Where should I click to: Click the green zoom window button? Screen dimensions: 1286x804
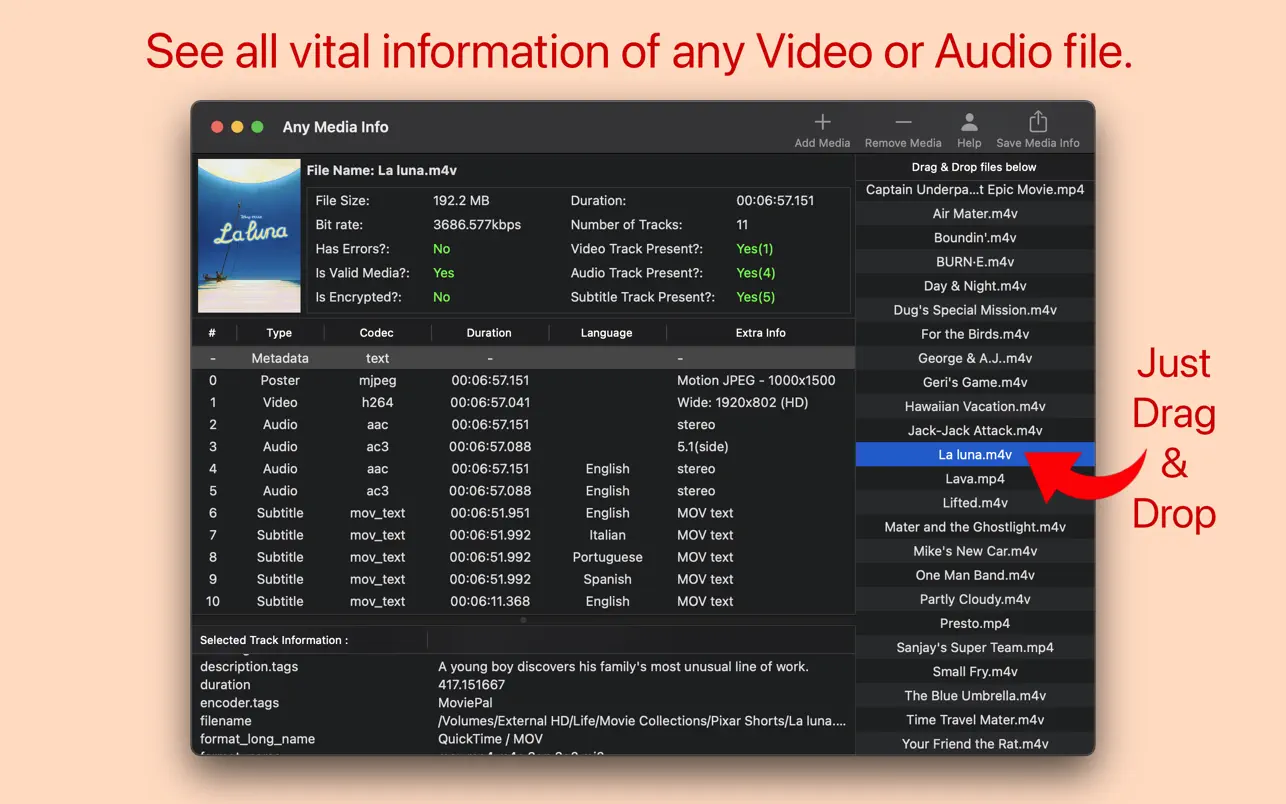click(257, 127)
